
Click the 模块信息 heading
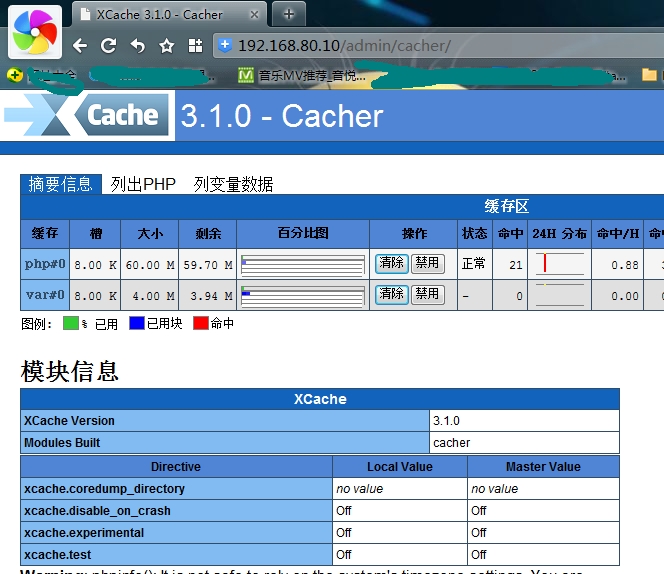(x=70, y=371)
